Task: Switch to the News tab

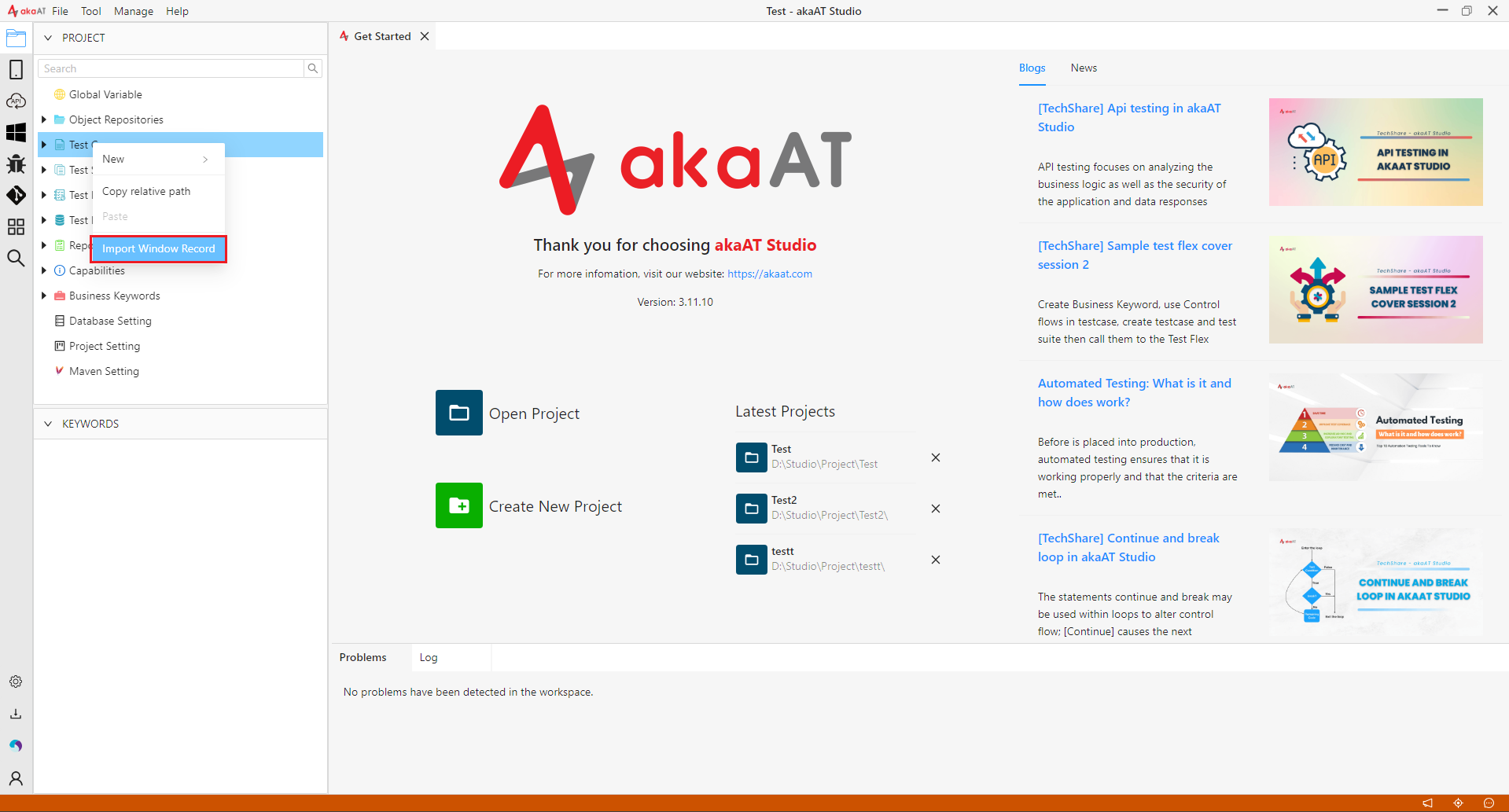Action: (x=1084, y=68)
